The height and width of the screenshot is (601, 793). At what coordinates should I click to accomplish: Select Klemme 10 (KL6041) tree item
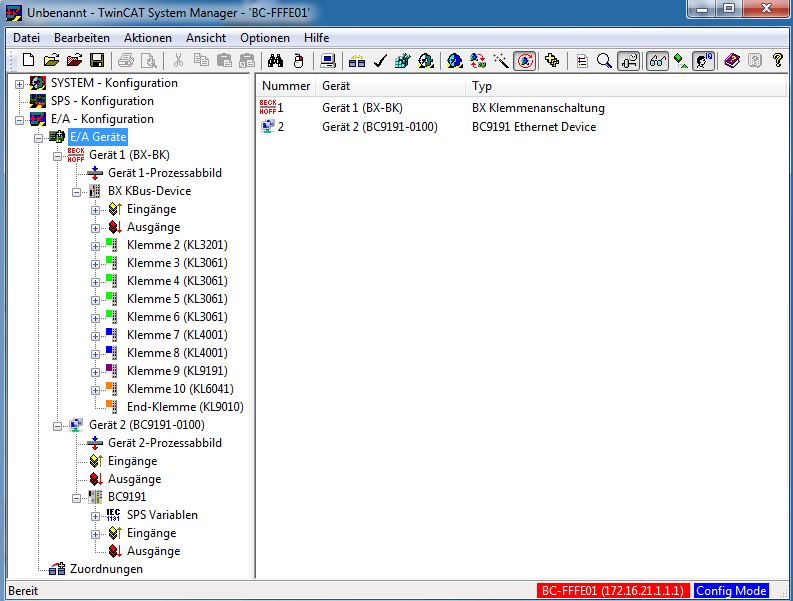(x=180, y=389)
